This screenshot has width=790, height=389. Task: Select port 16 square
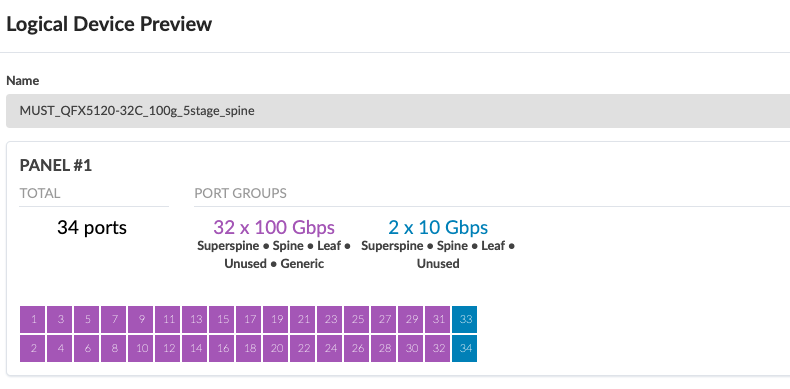(222, 349)
